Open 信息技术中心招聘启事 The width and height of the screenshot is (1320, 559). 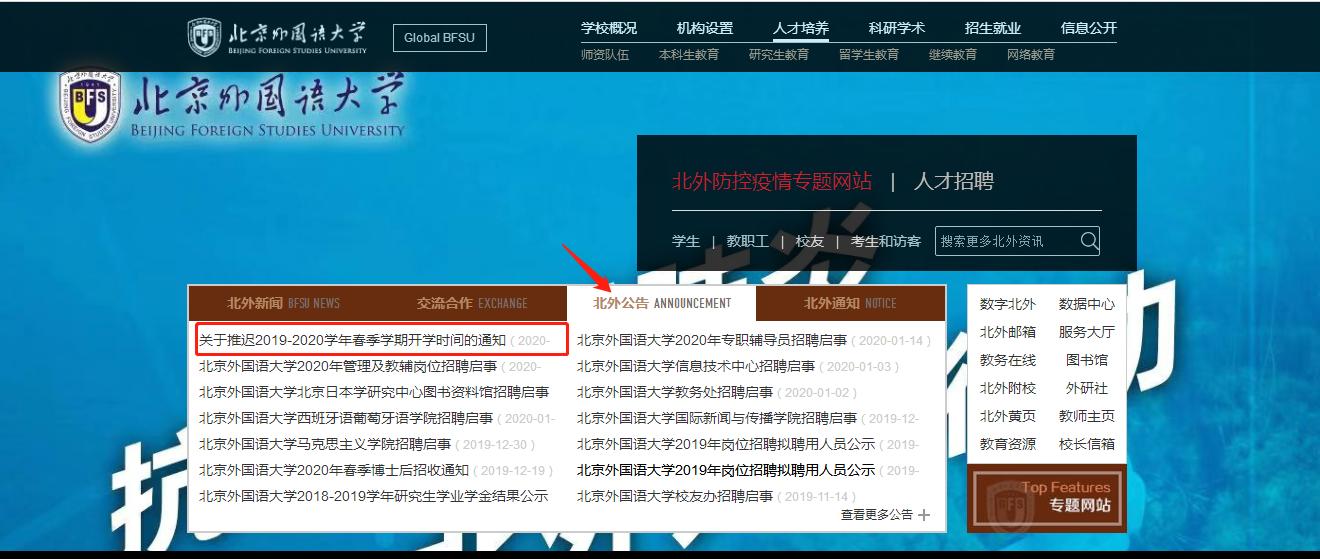tap(696, 366)
